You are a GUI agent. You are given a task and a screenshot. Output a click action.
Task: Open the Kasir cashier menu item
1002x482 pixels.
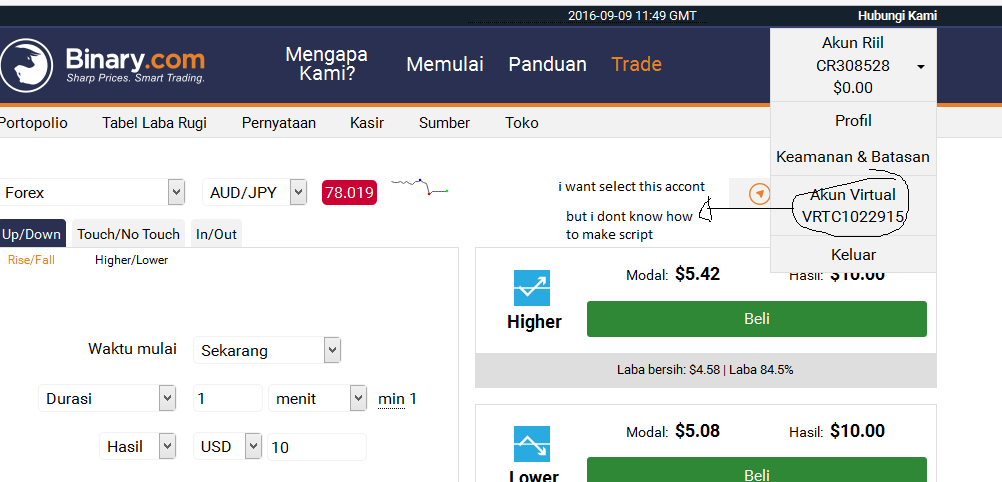367,123
